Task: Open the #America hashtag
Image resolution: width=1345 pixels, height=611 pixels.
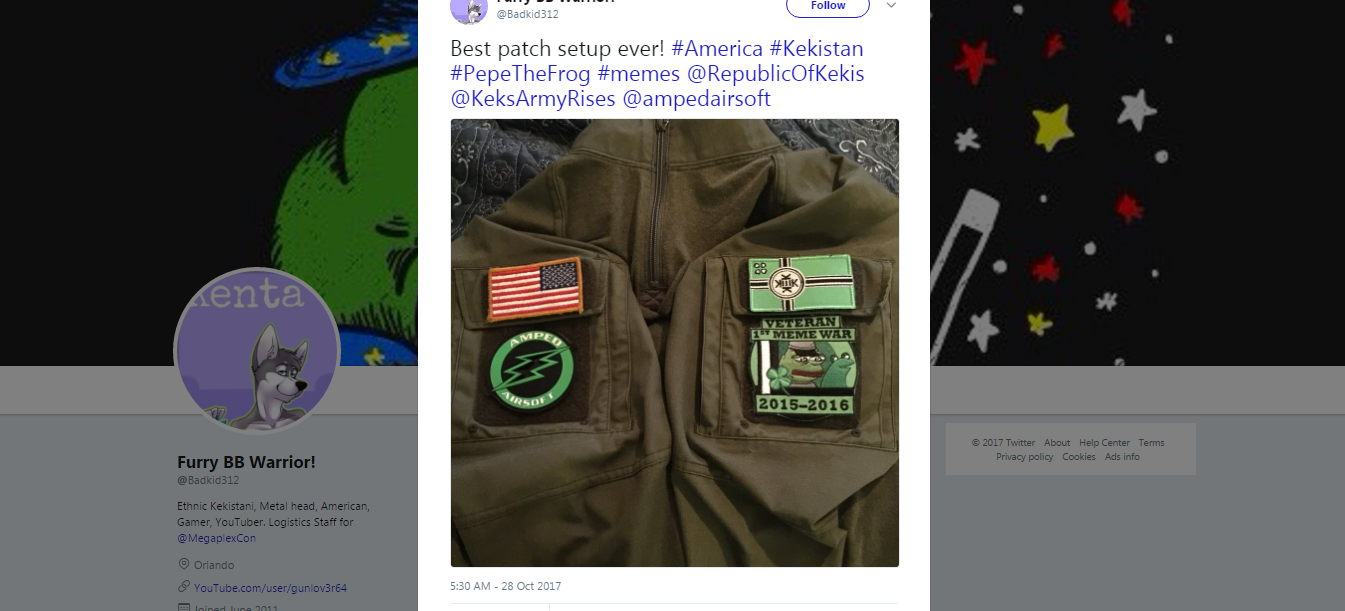Action: click(x=717, y=48)
